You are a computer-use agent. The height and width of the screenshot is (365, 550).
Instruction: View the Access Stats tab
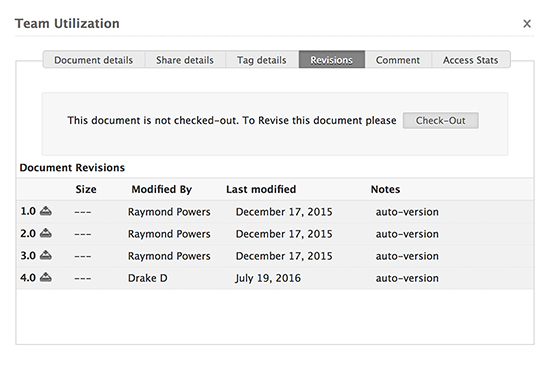pos(470,60)
